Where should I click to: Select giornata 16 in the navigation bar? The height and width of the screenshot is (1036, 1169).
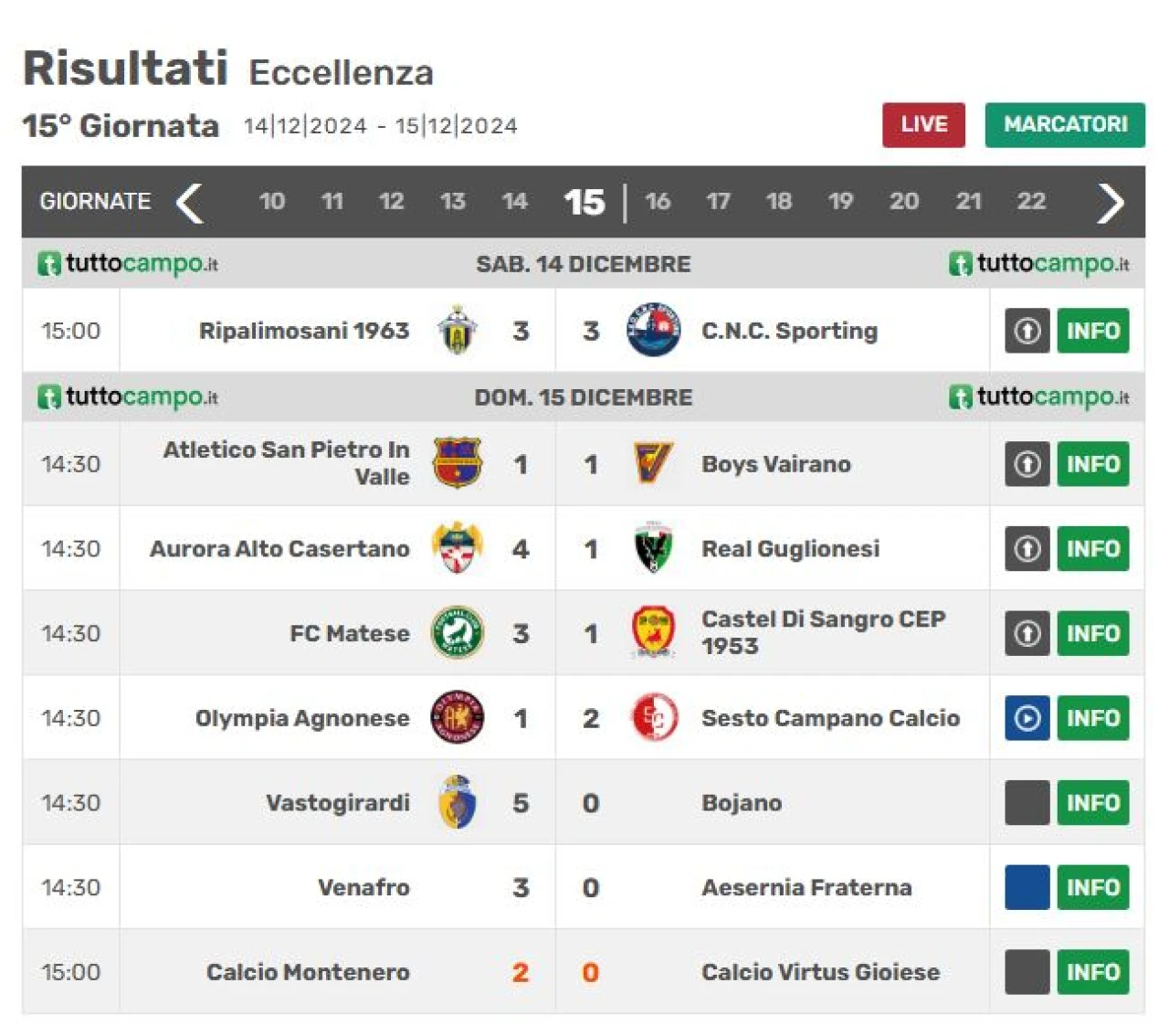[658, 202]
